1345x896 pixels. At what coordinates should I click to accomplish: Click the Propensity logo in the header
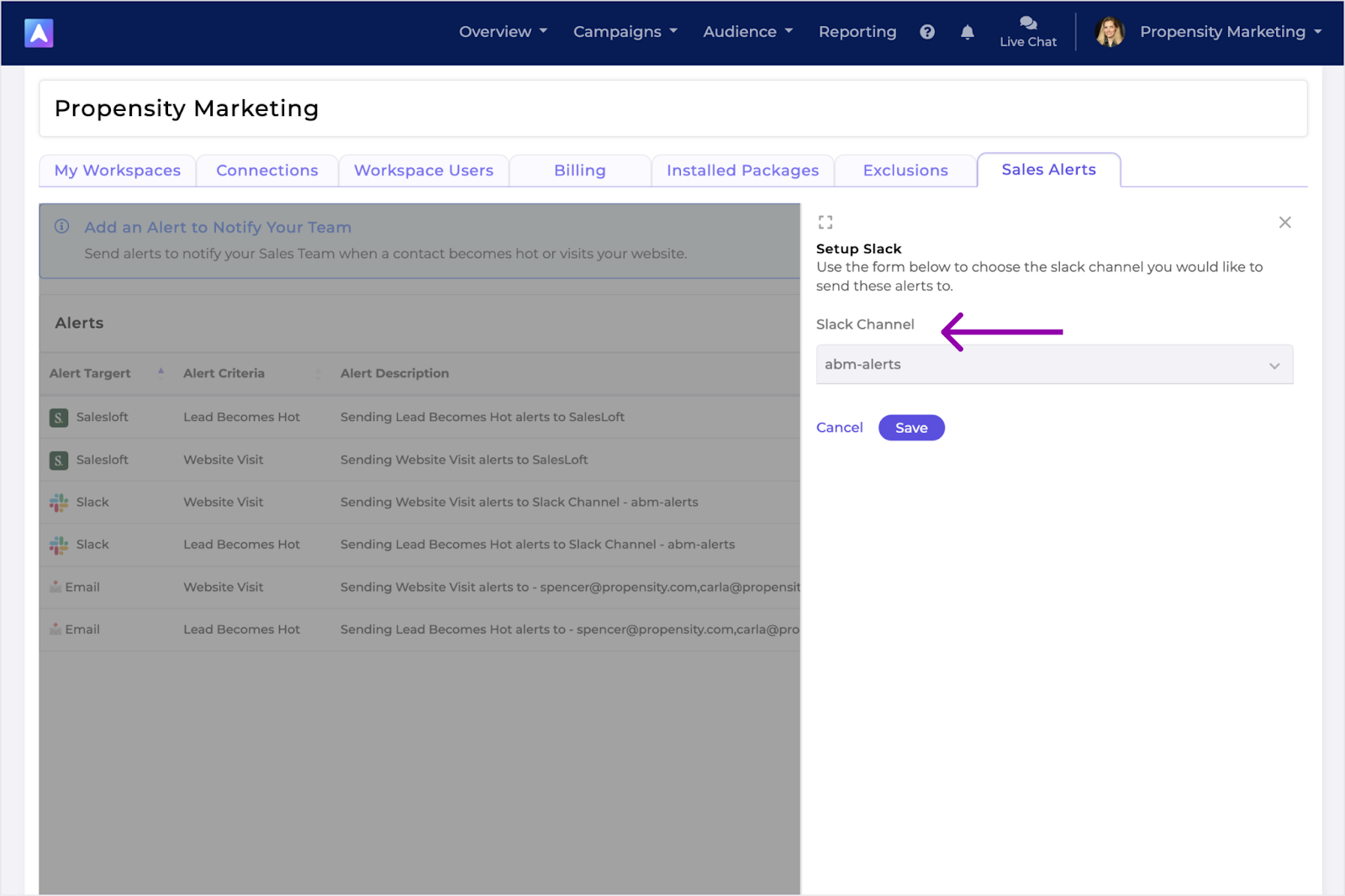39,33
